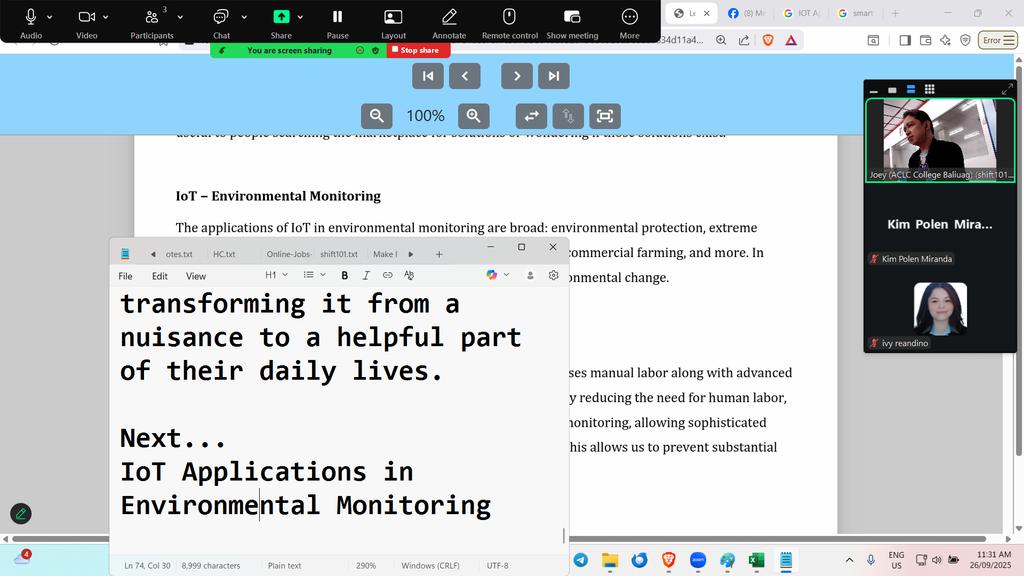Insert link in Notepad toolbar

click(x=387, y=276)
